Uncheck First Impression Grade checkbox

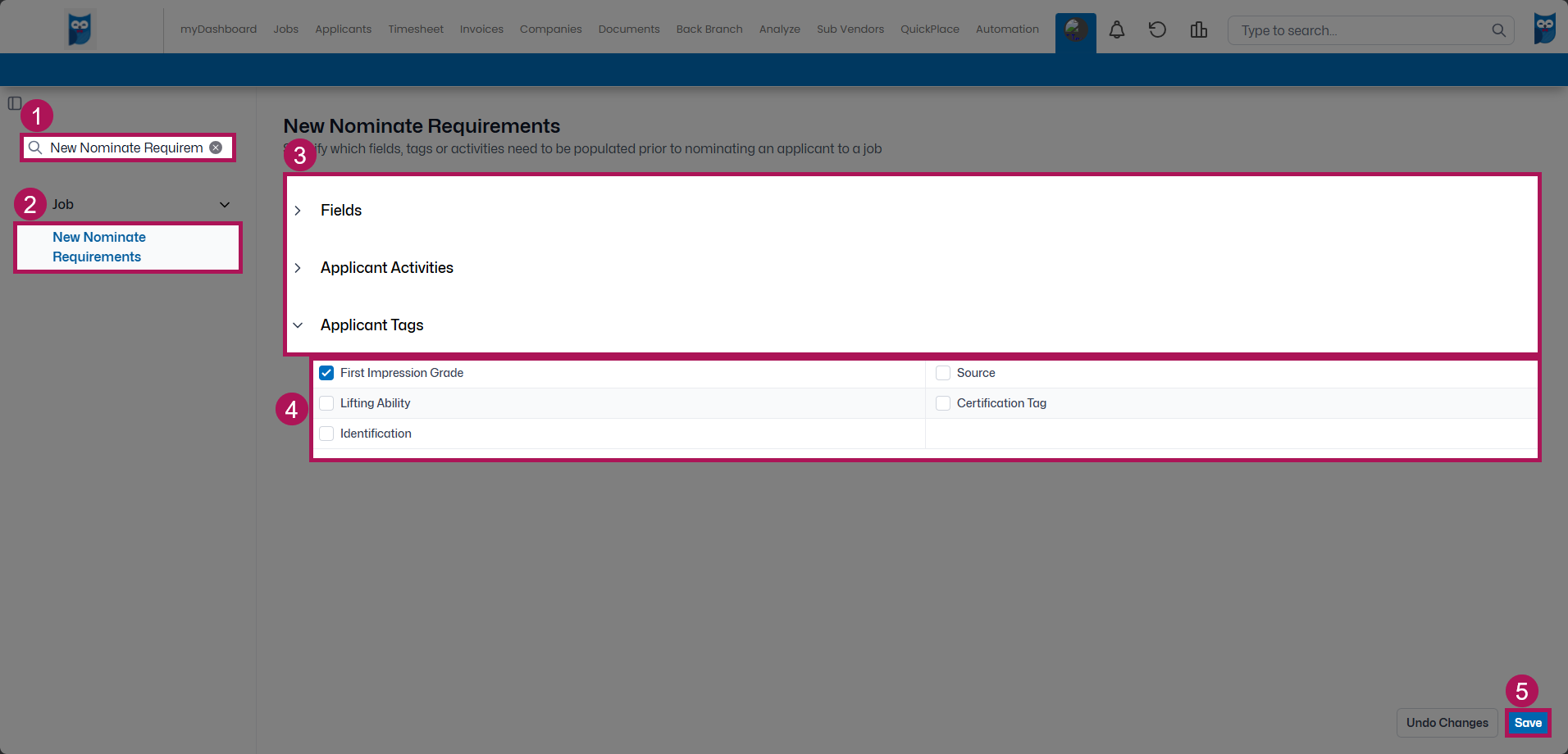coord(326,373)
